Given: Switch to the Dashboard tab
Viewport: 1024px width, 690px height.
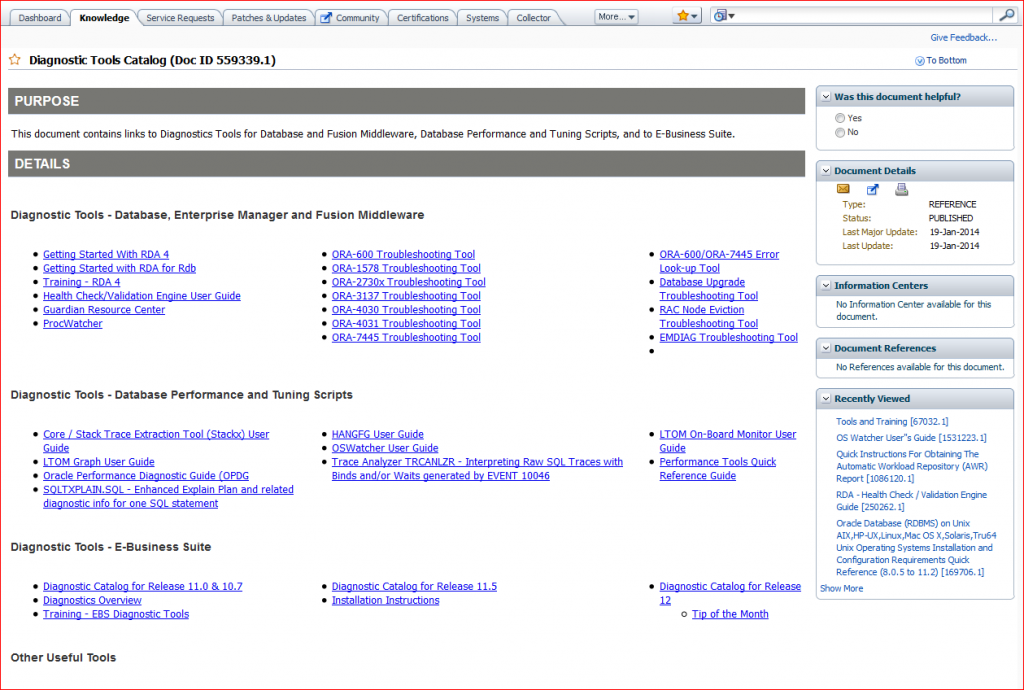Looking at the screenshot, I should click(x=40, y=18).
